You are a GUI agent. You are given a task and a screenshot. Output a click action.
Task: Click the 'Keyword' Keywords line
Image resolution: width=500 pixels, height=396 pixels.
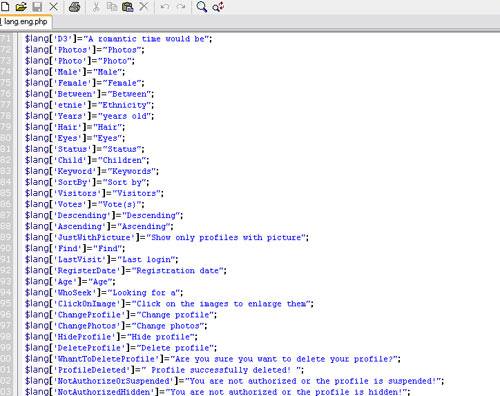point(92,171)
